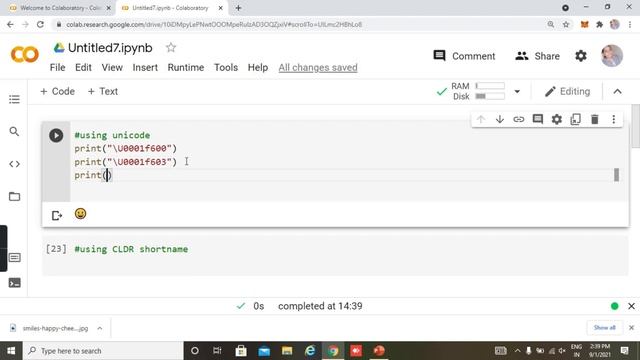Clear cell output icon
Screen dimensions: 640x360
click(x=57, y=215)
